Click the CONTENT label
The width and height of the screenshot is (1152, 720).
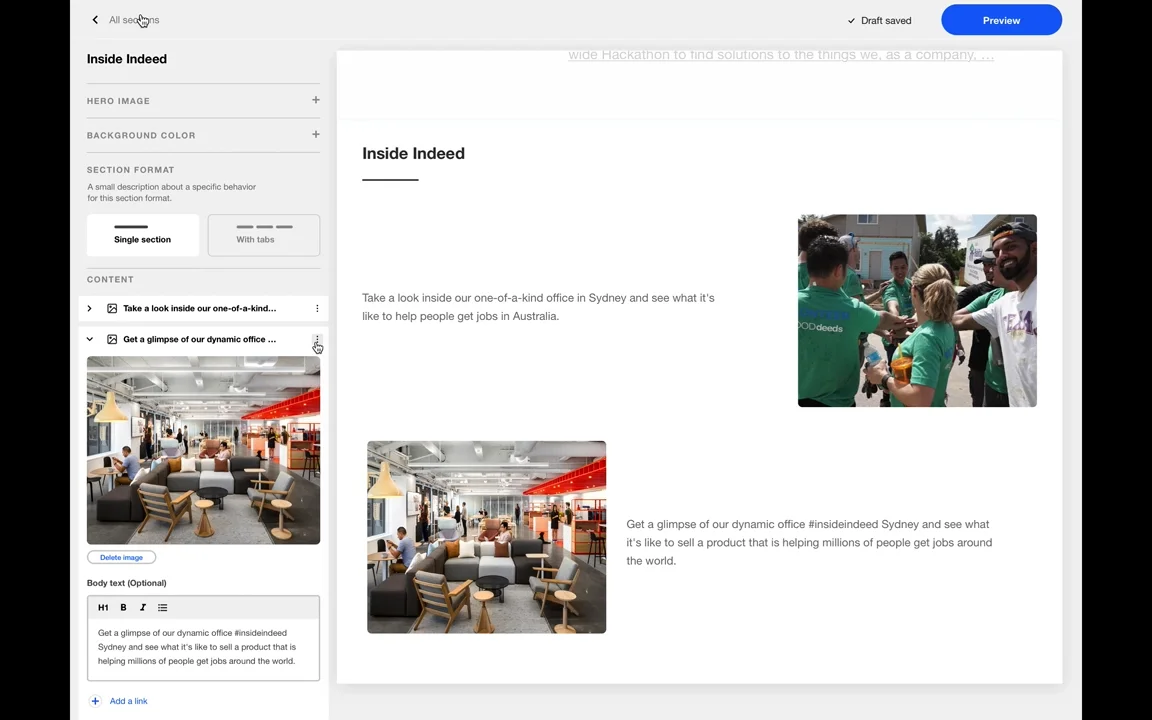(x=110, y=279)
